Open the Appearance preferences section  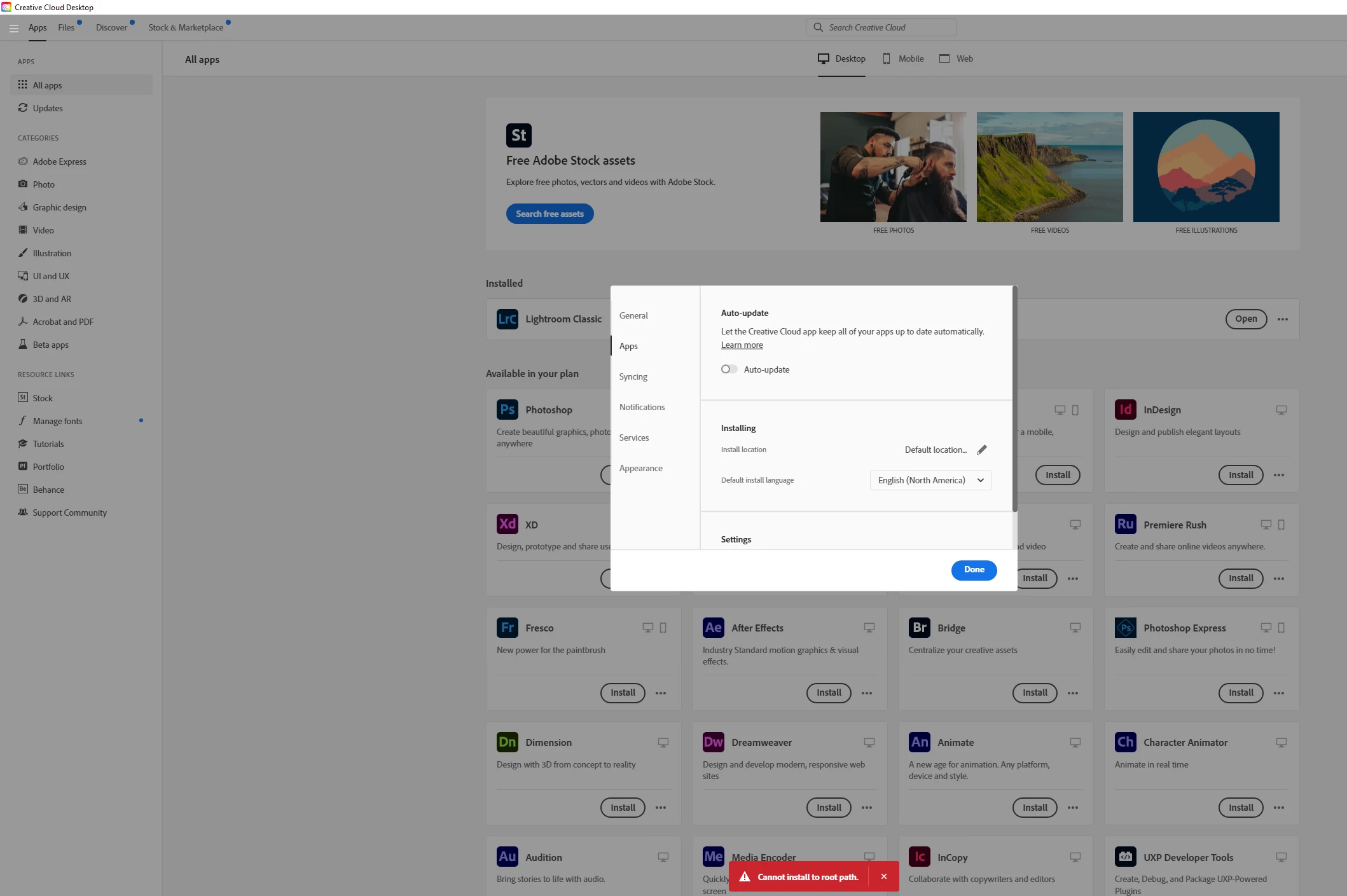pos(640,468)
